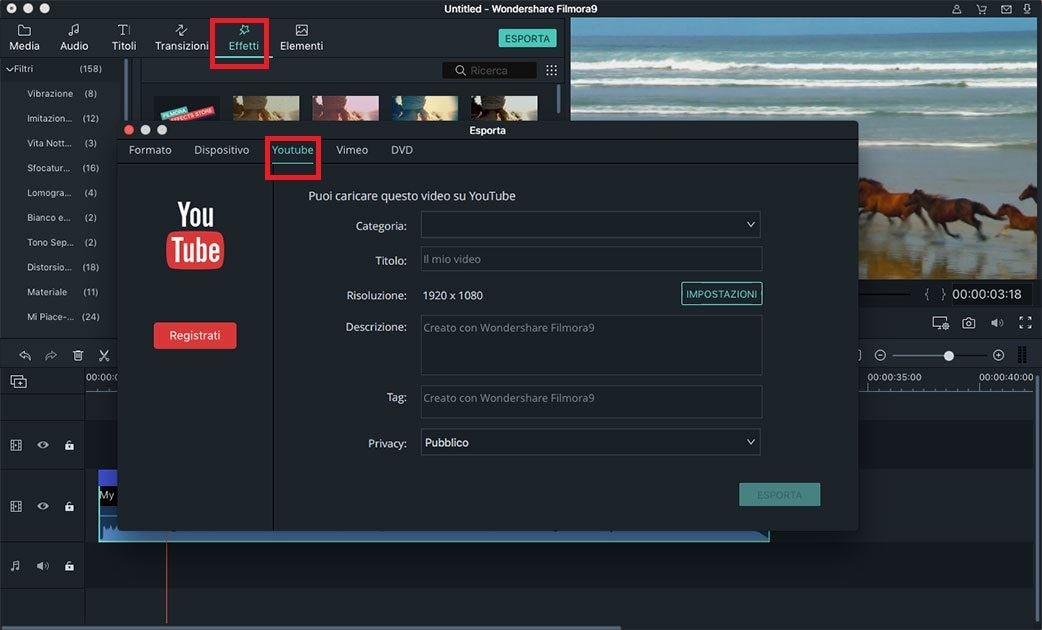The image size is (1042, 630).
Task: Open the Audio tab
Action: pyautogui.click(x=74, y=38)
